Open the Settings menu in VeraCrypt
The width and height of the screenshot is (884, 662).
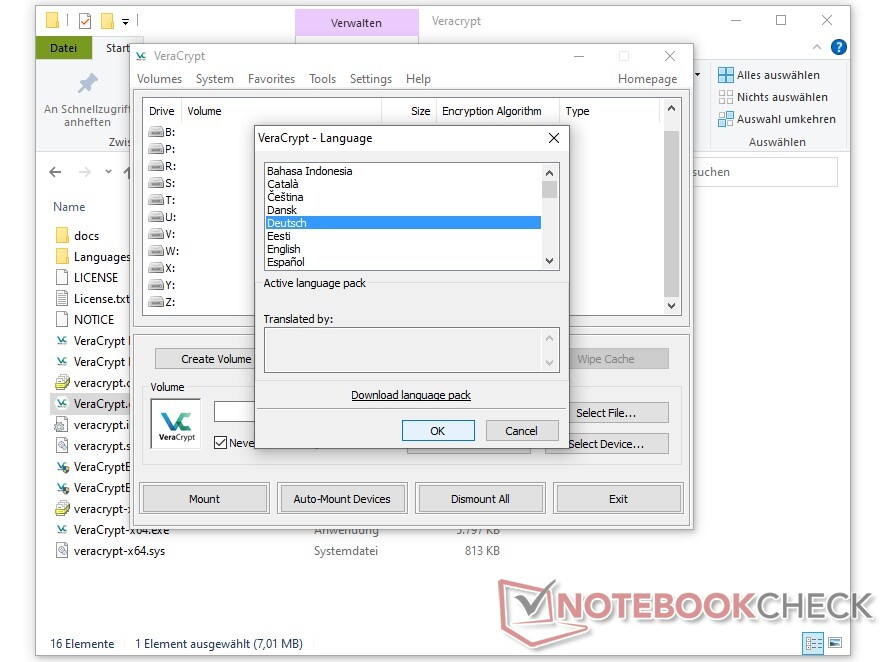coord(370,79)
